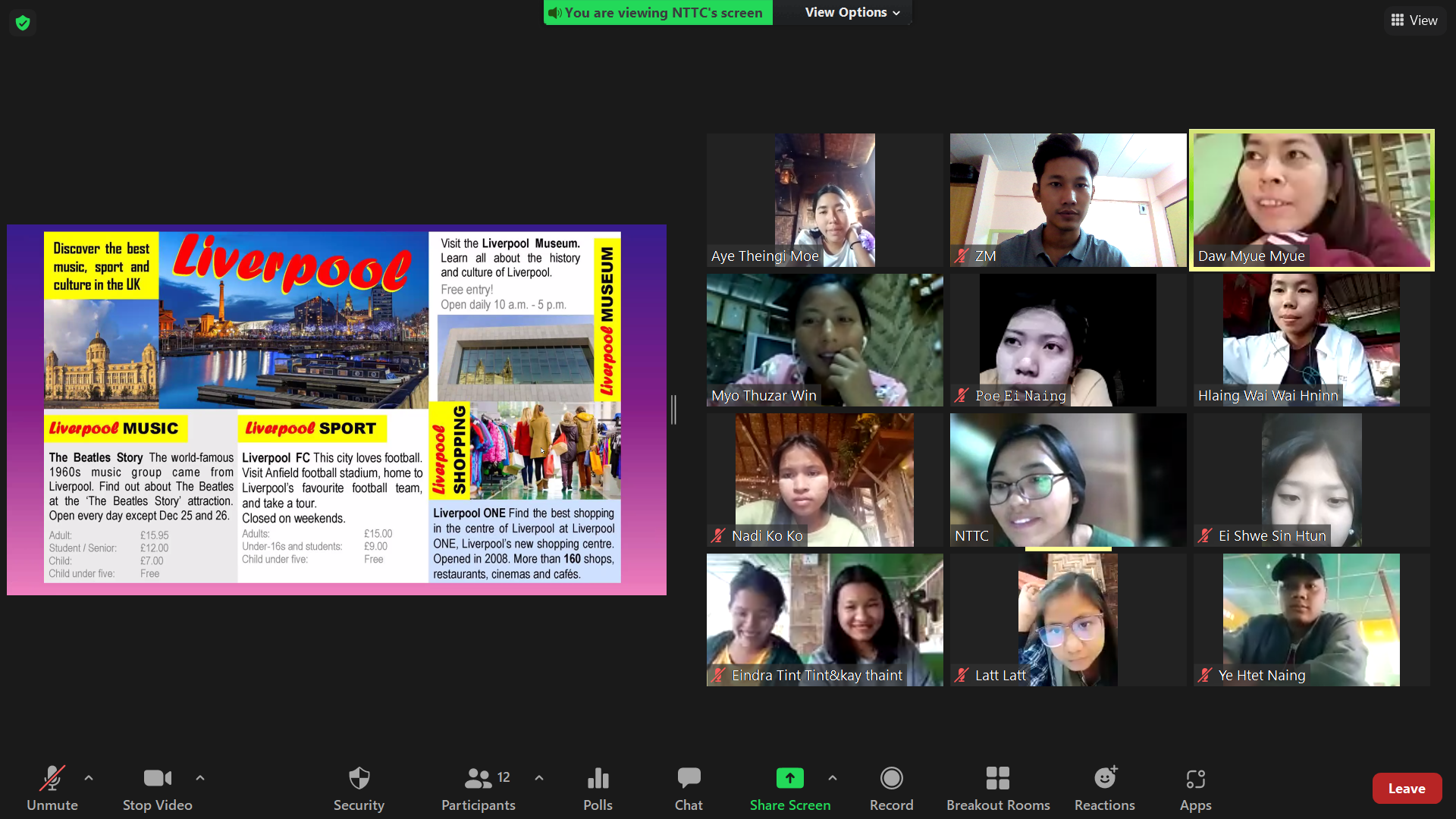Select Ye Htet Naing video tile
Viewport: 1456px width, 819px height.
[1311, 620]
